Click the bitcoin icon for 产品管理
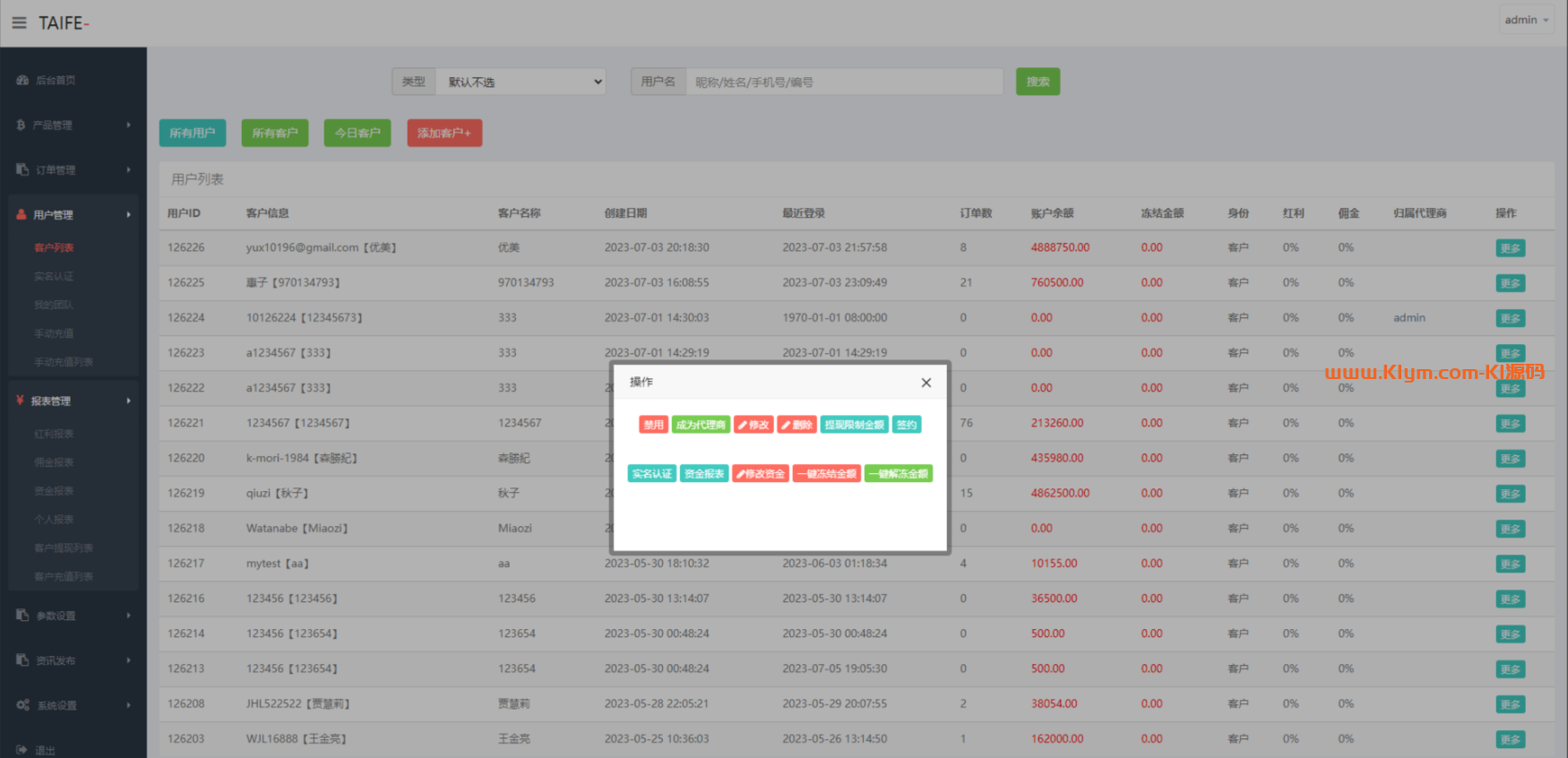Screen dimensions: 1568x758 (21, 125)
